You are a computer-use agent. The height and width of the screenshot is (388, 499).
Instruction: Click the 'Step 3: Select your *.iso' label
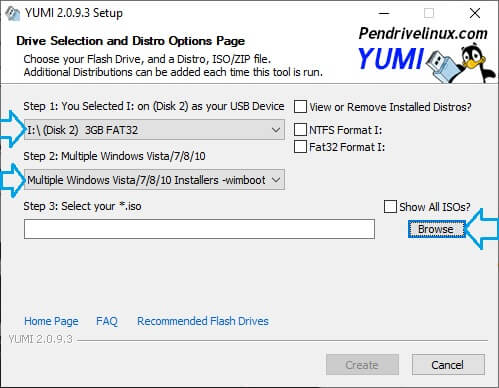coord(82,206)
